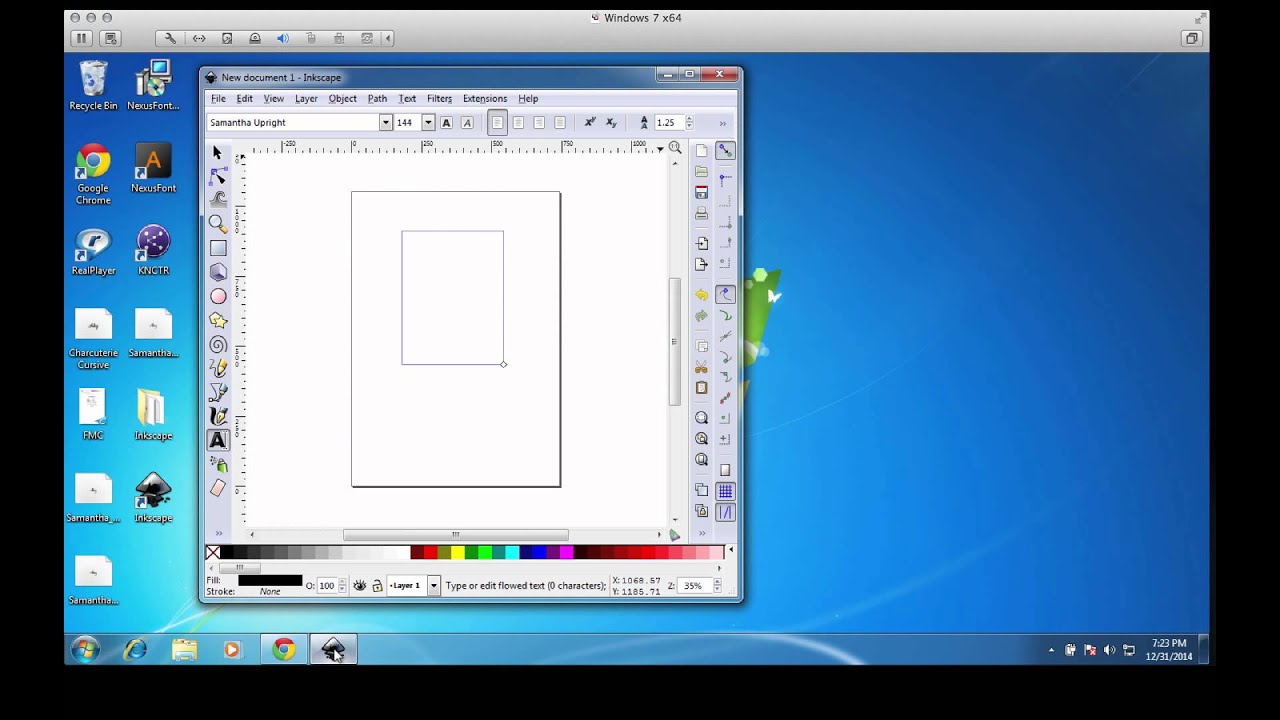Open the Edit menu

click(244, 99)
